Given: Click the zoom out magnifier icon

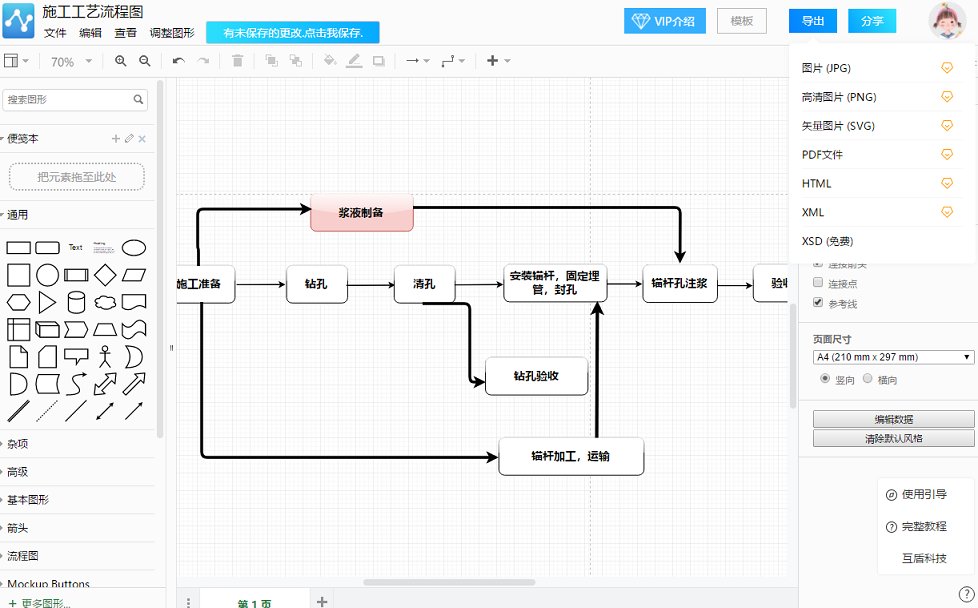Looking at the screenshot, I should click(145, 61).
